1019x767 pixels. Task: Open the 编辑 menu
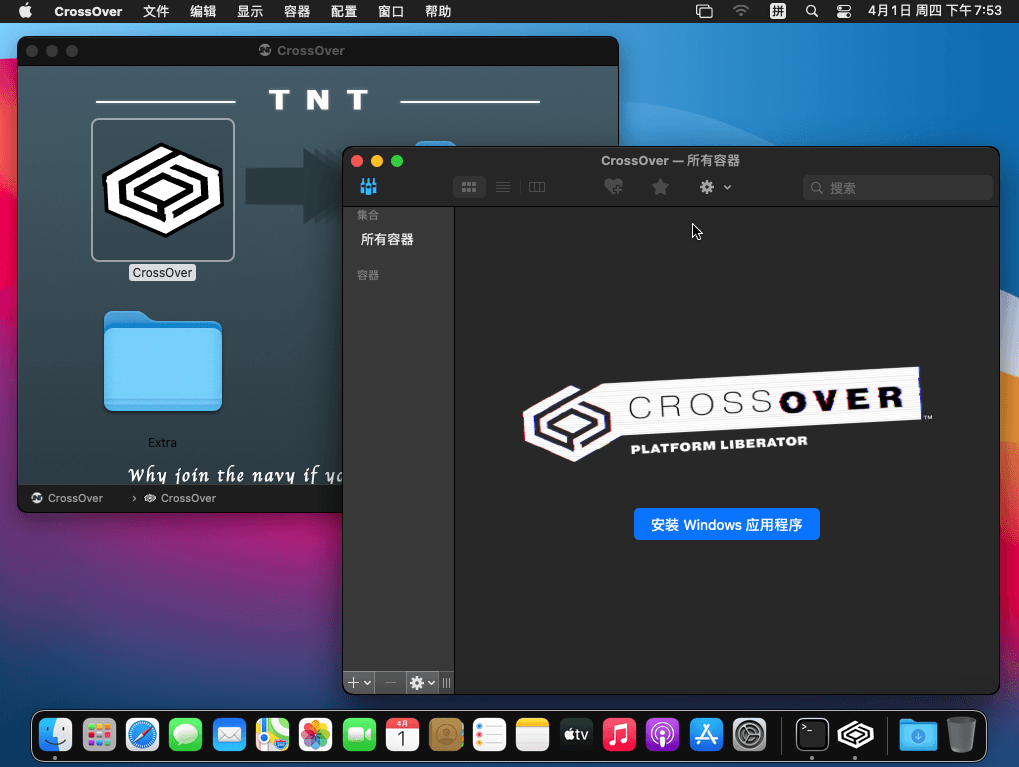coord(203,11)
